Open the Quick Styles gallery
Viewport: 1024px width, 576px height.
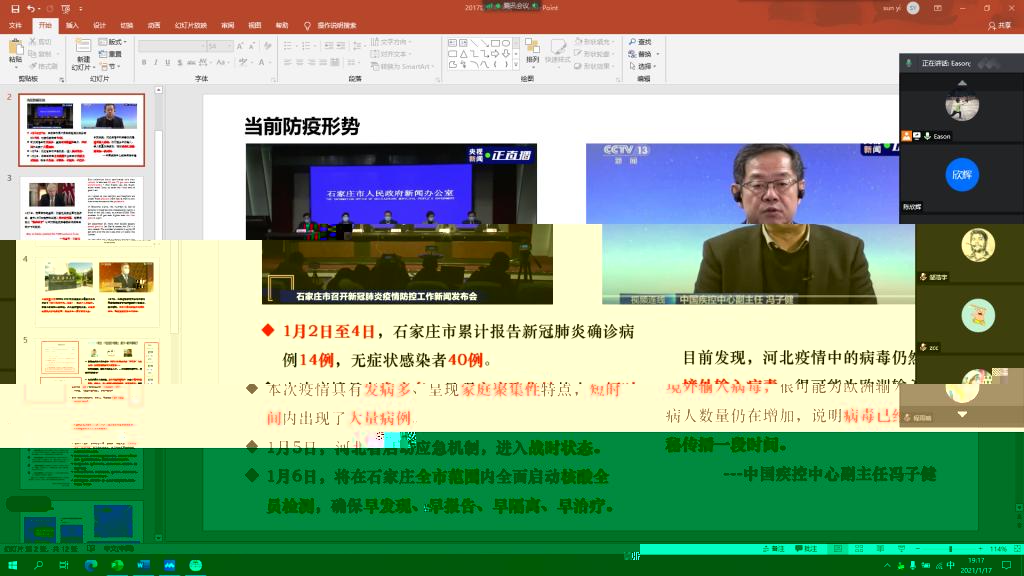(558, 52)
